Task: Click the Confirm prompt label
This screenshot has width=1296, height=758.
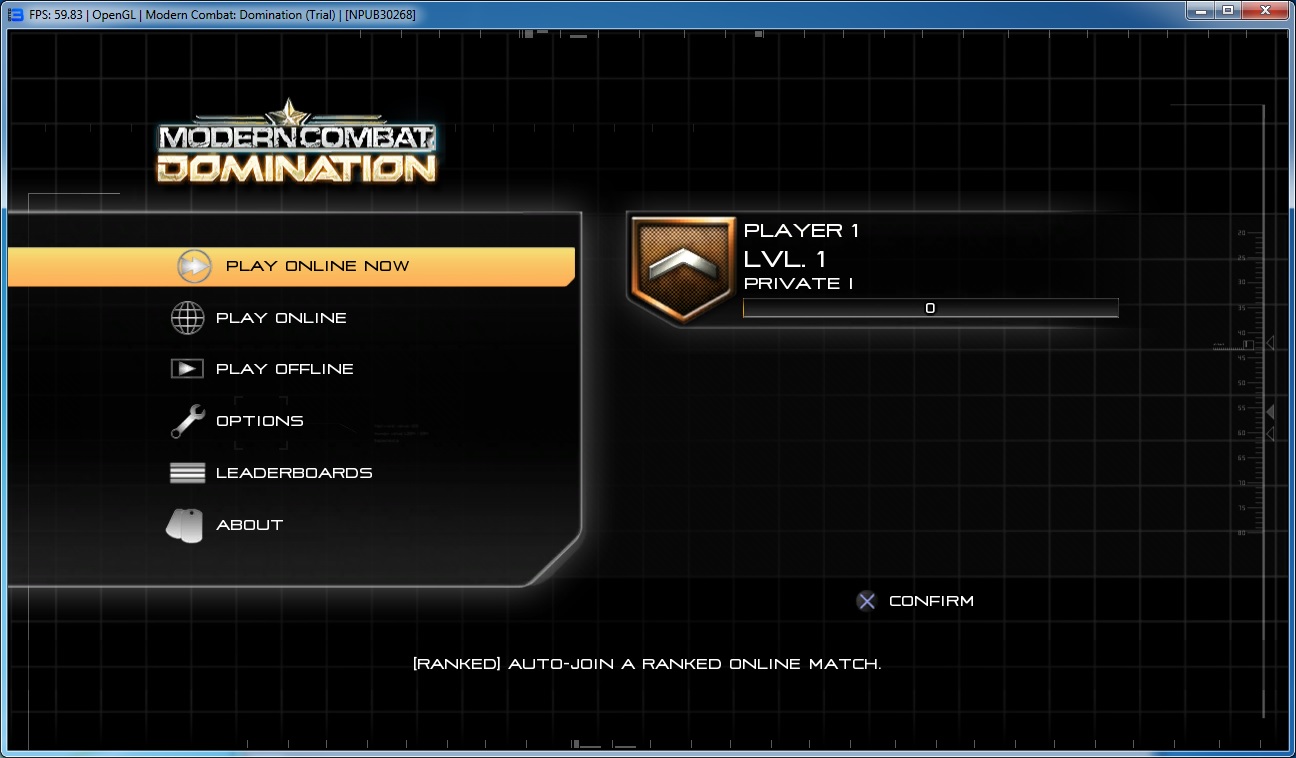Action: click(931, 601)
